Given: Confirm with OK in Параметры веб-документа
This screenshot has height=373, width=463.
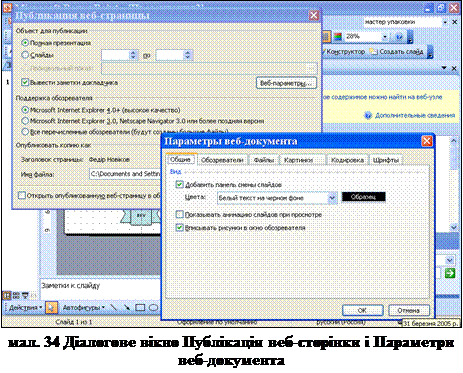Looking at the screenshot, I should click(363, 310).
